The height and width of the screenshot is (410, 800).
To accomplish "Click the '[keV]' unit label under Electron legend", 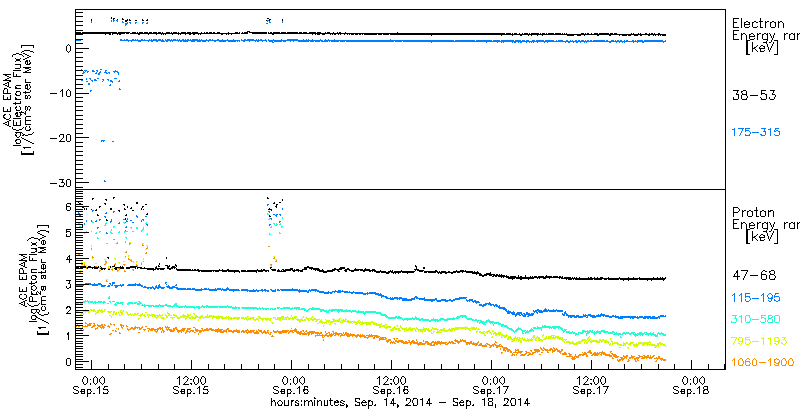I will coord(761,48).
